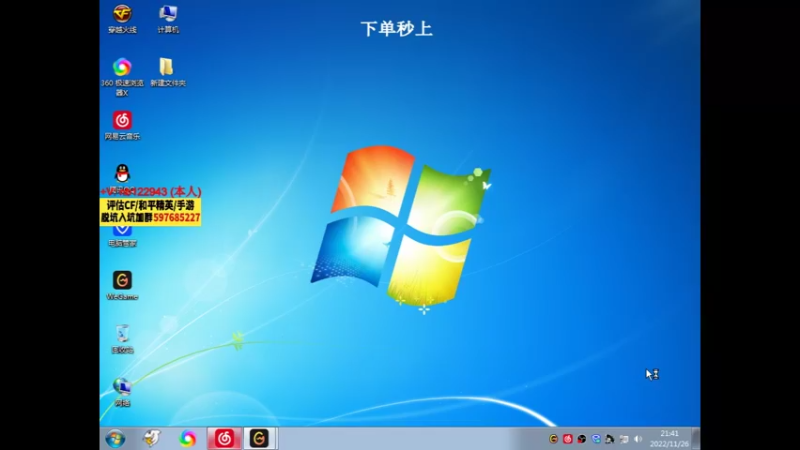
Task: Select the 电脑管家 desktop shortcut
Action: (x=122, y=236)
